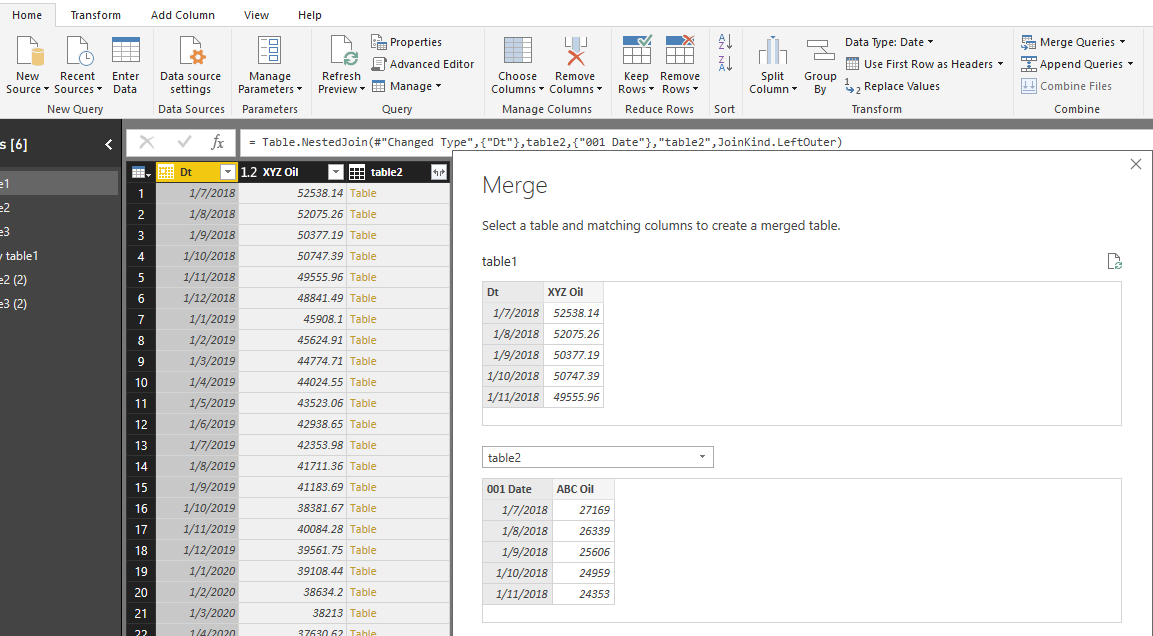1153x636 pixels.
Task: Open the XYZ Oil column filter dropdown
Action: click(335, 172)
